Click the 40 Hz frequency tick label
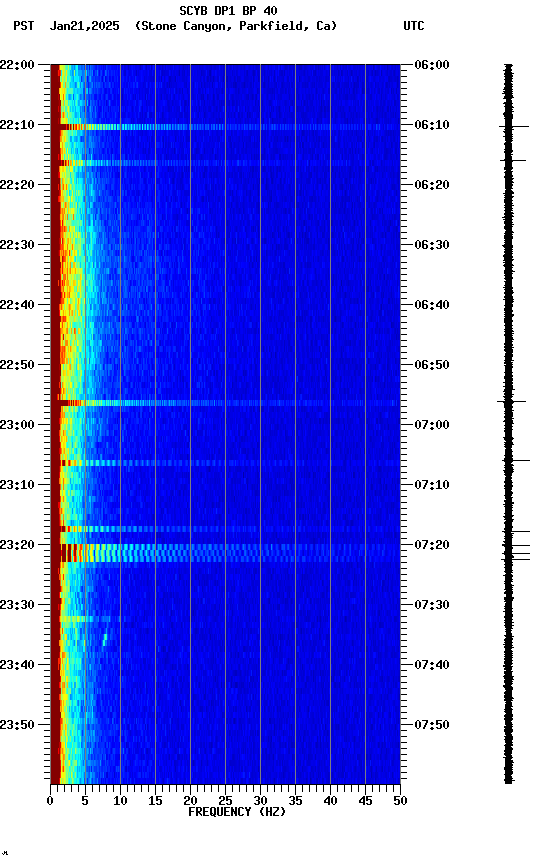 [x=330, y=801]
